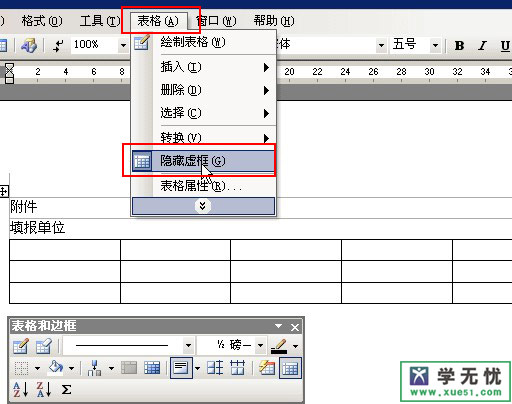Toggle Bold formatting
Viewport: 512px width, 404px height.
click(459, 46)
